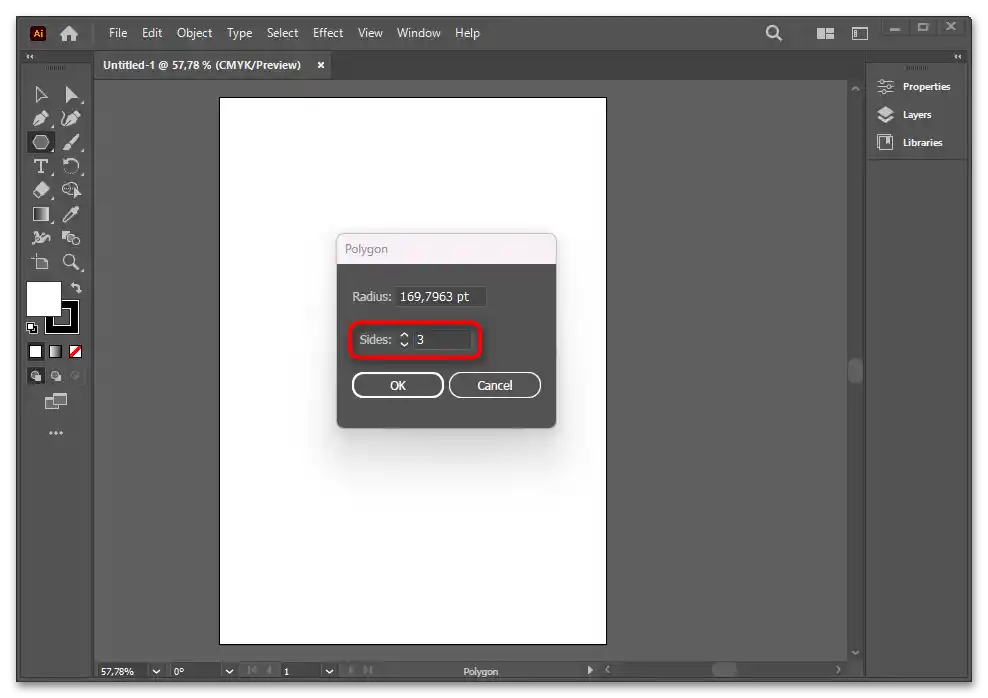This screenshot has width=988, height=698.
Task: Choose the Eraser tool
Action: [x=41, y=190]
